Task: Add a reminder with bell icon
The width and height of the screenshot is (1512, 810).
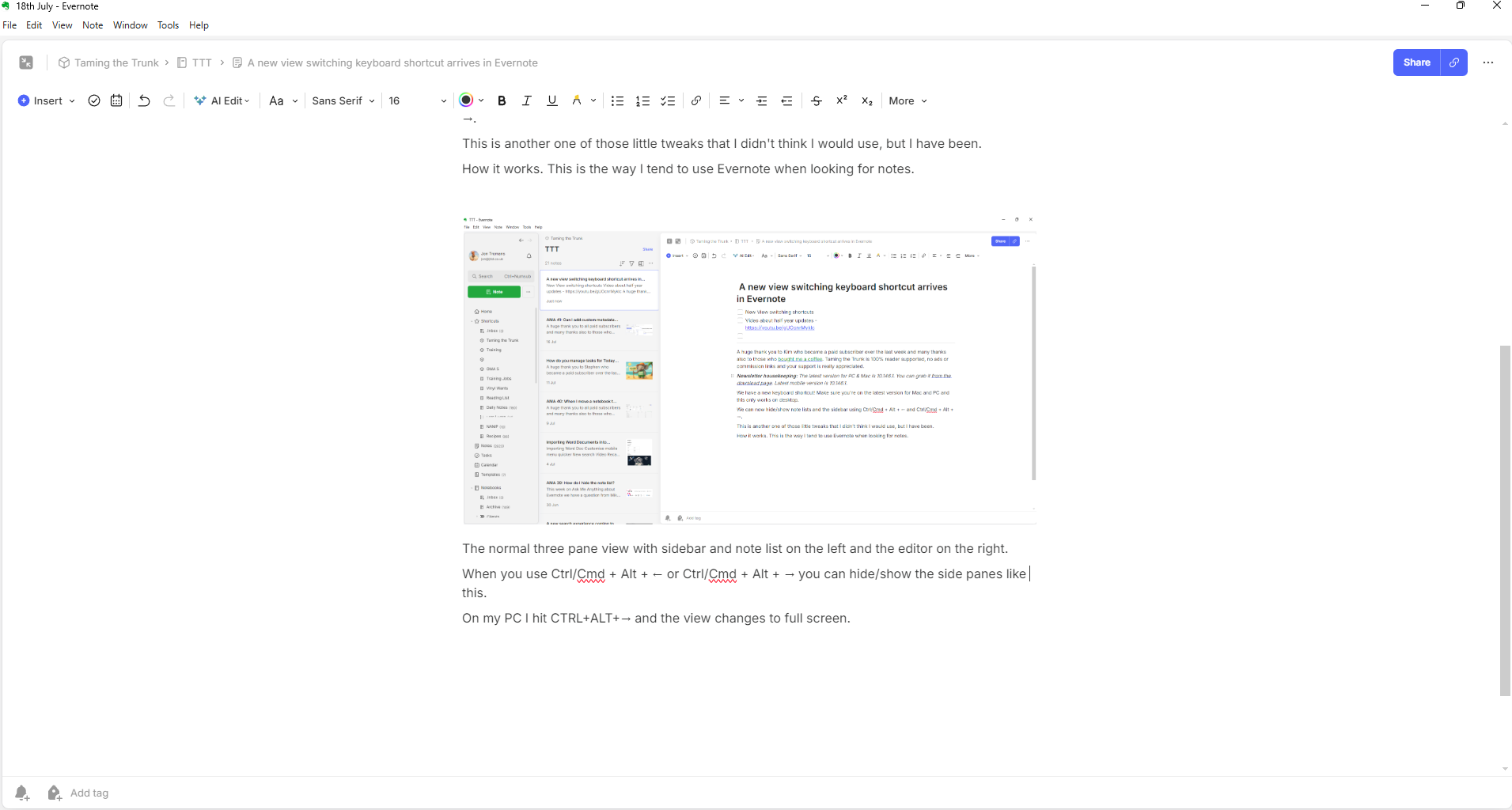Action: 22,793
